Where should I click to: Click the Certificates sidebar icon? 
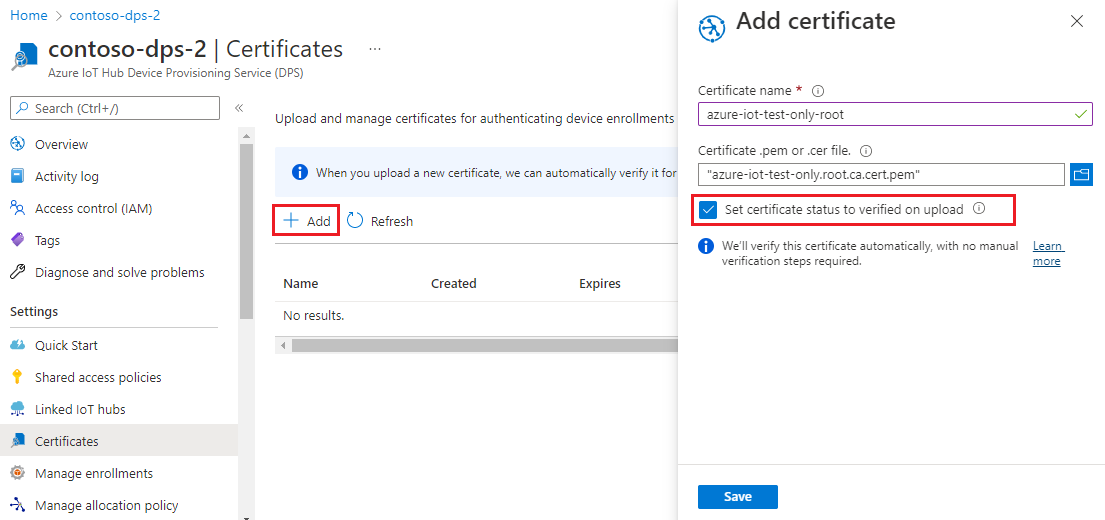(x=18, y=441)
